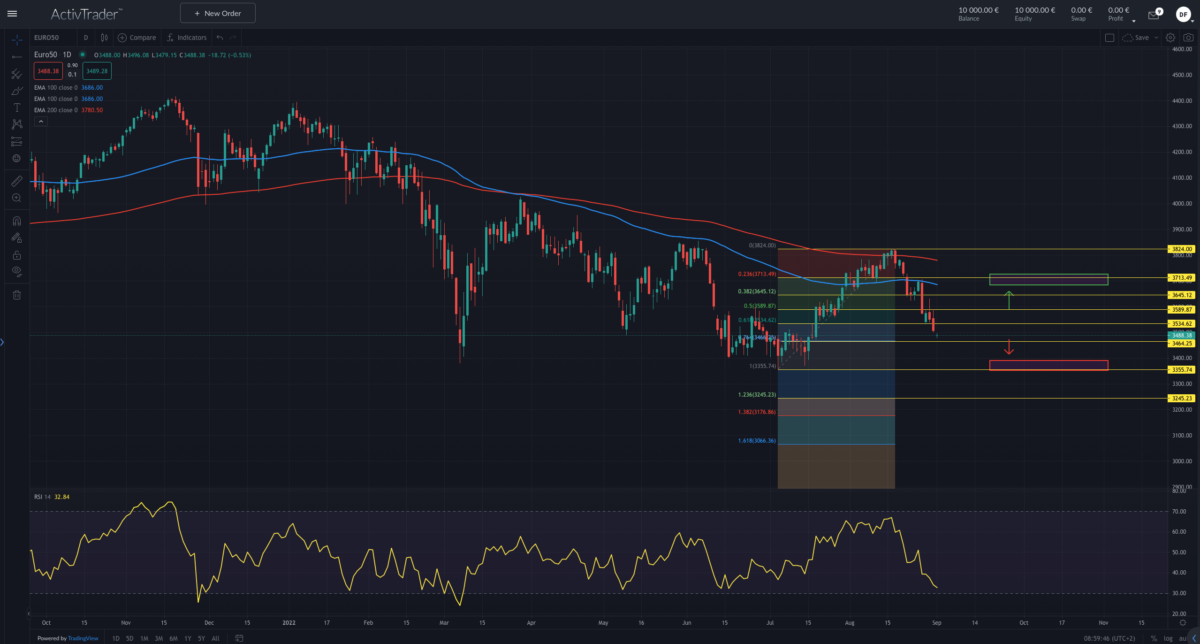Click the New Order button
Screen dimensions: 1200x644
pyautogui.click(x=218, y=13)
